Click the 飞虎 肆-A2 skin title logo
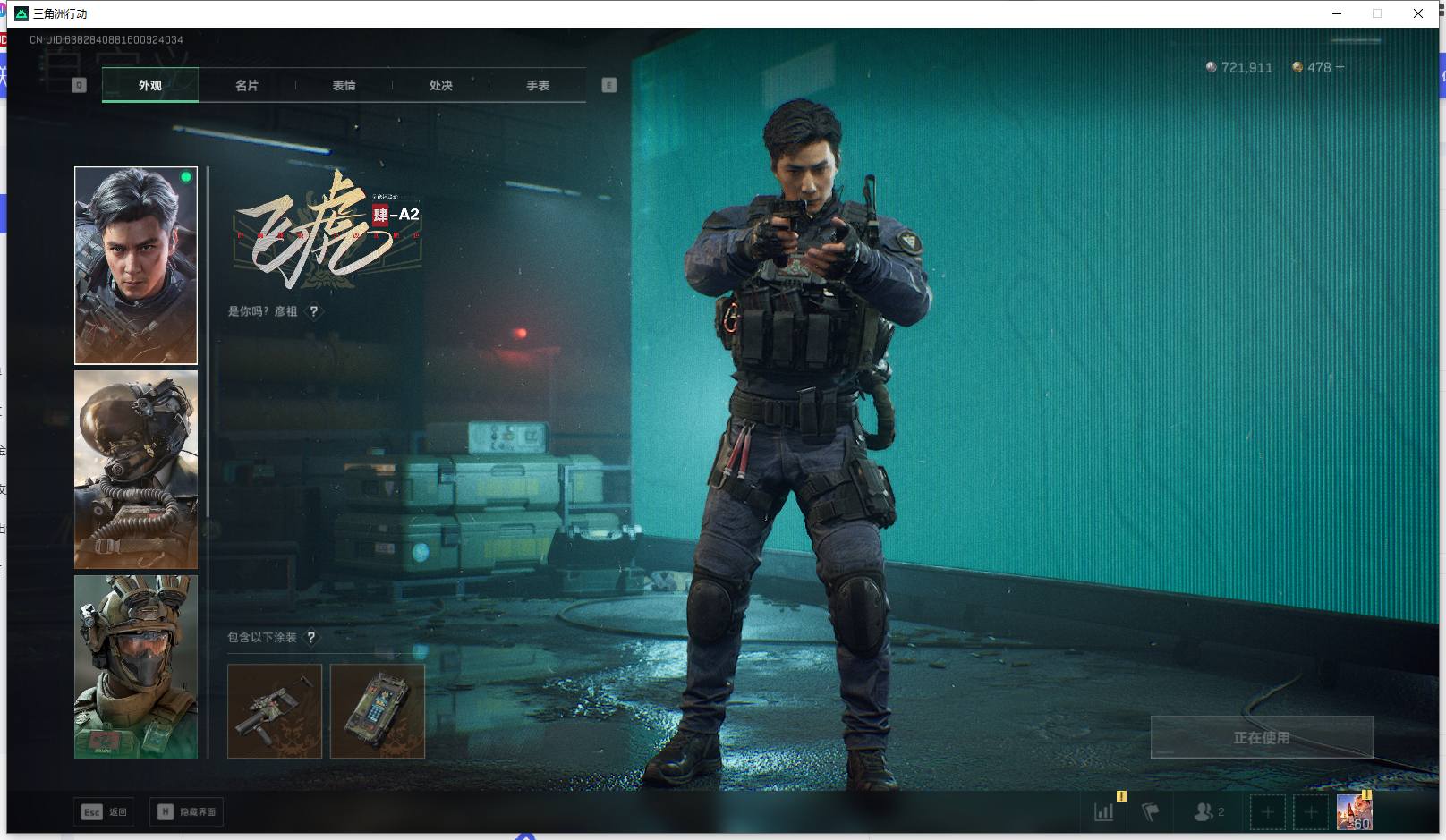The image size is (1446, 840). [327, 230]
